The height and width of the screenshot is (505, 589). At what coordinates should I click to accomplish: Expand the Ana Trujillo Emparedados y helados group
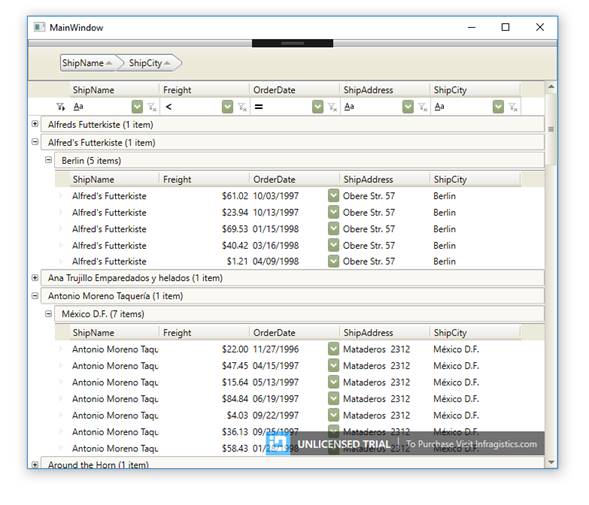coord(35,278)
